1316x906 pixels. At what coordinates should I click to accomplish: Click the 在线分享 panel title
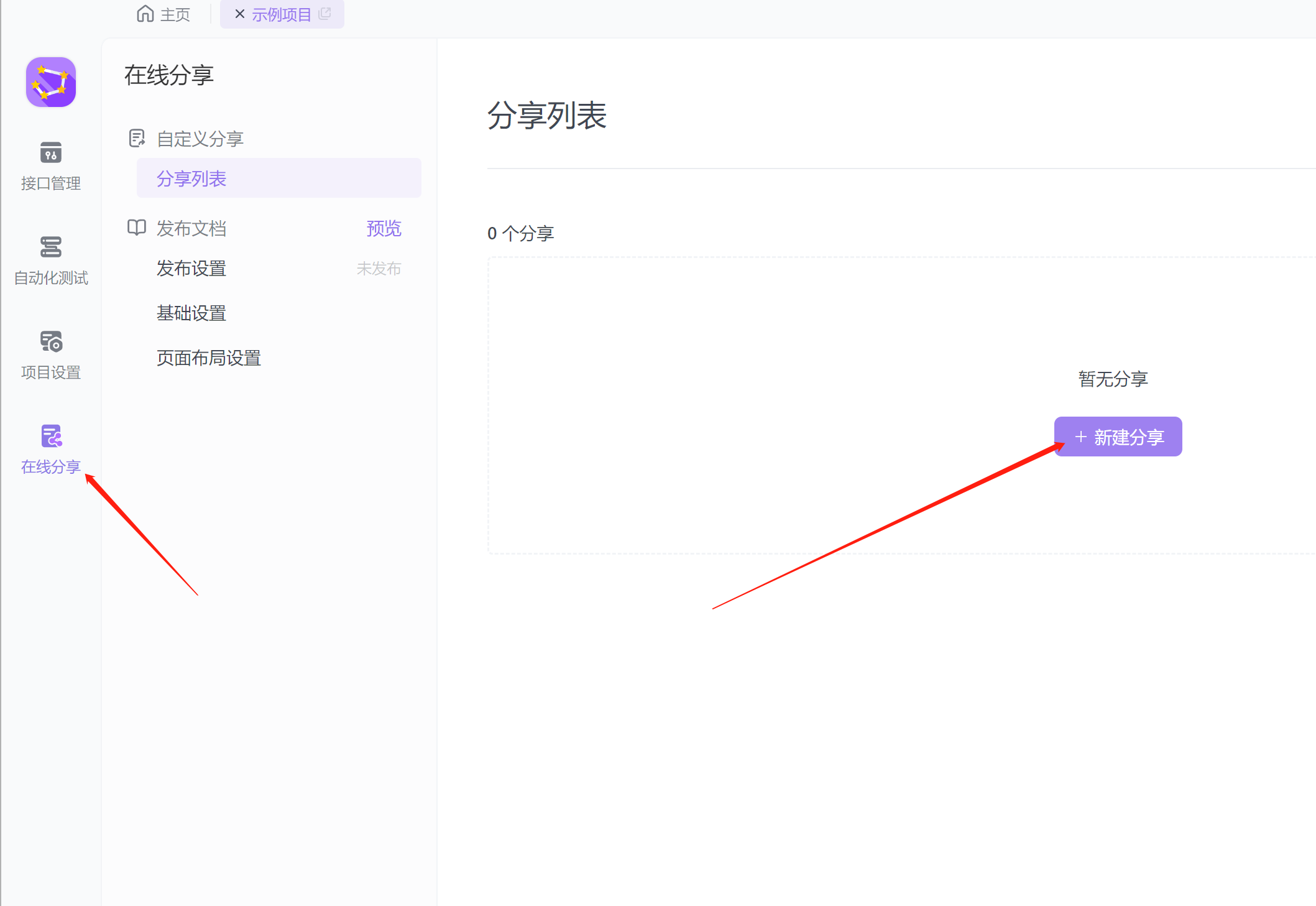pos(169,75)
